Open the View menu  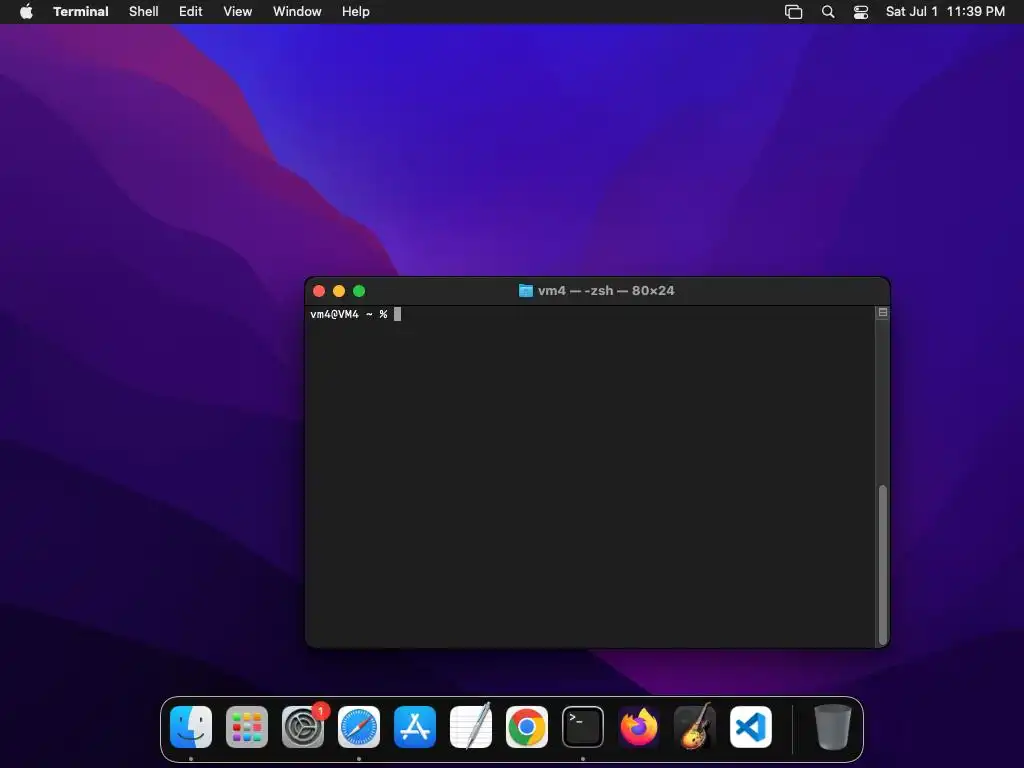coord(238,12)
